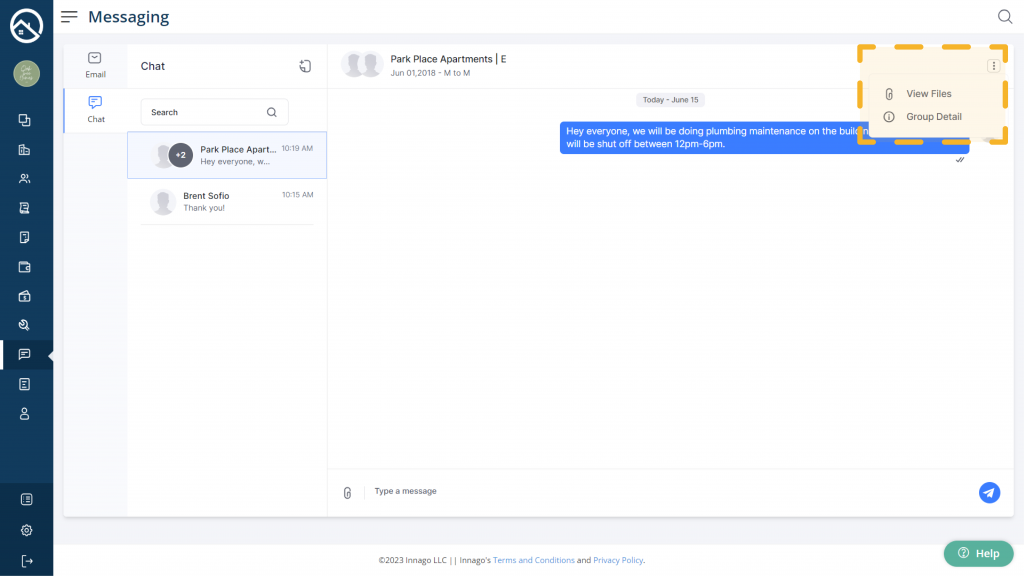Open the tenants people icon in sidebar
Viewport: 1024px width, 576px height.
tap(25, 179)
